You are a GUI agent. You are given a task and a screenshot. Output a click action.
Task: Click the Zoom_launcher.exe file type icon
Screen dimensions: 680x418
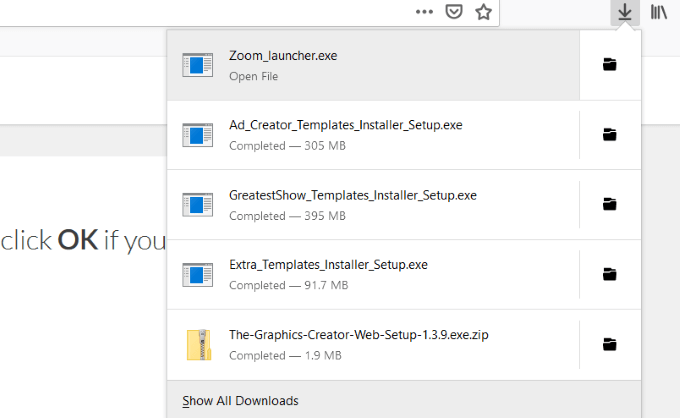coord(198,65)
